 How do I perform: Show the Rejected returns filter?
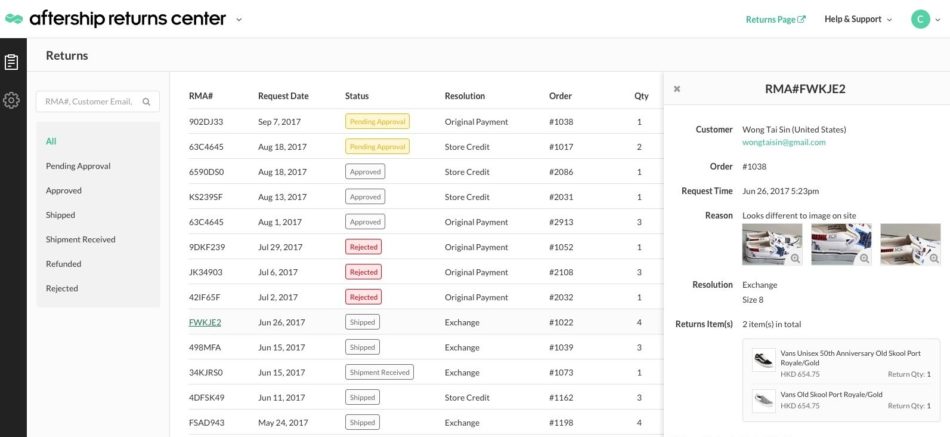point(62,288)
